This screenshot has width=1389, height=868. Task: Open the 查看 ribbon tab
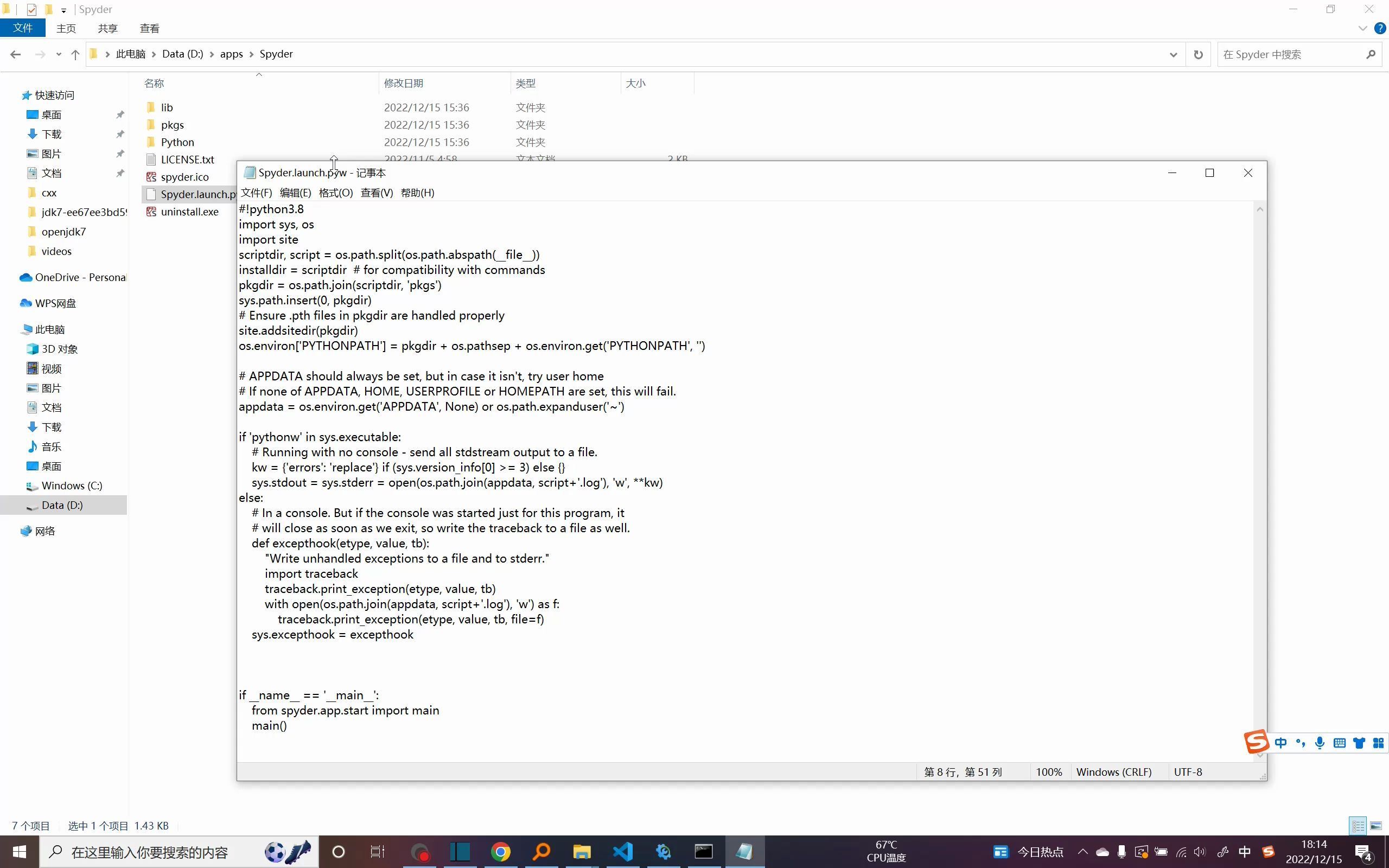tap(149, 28)
